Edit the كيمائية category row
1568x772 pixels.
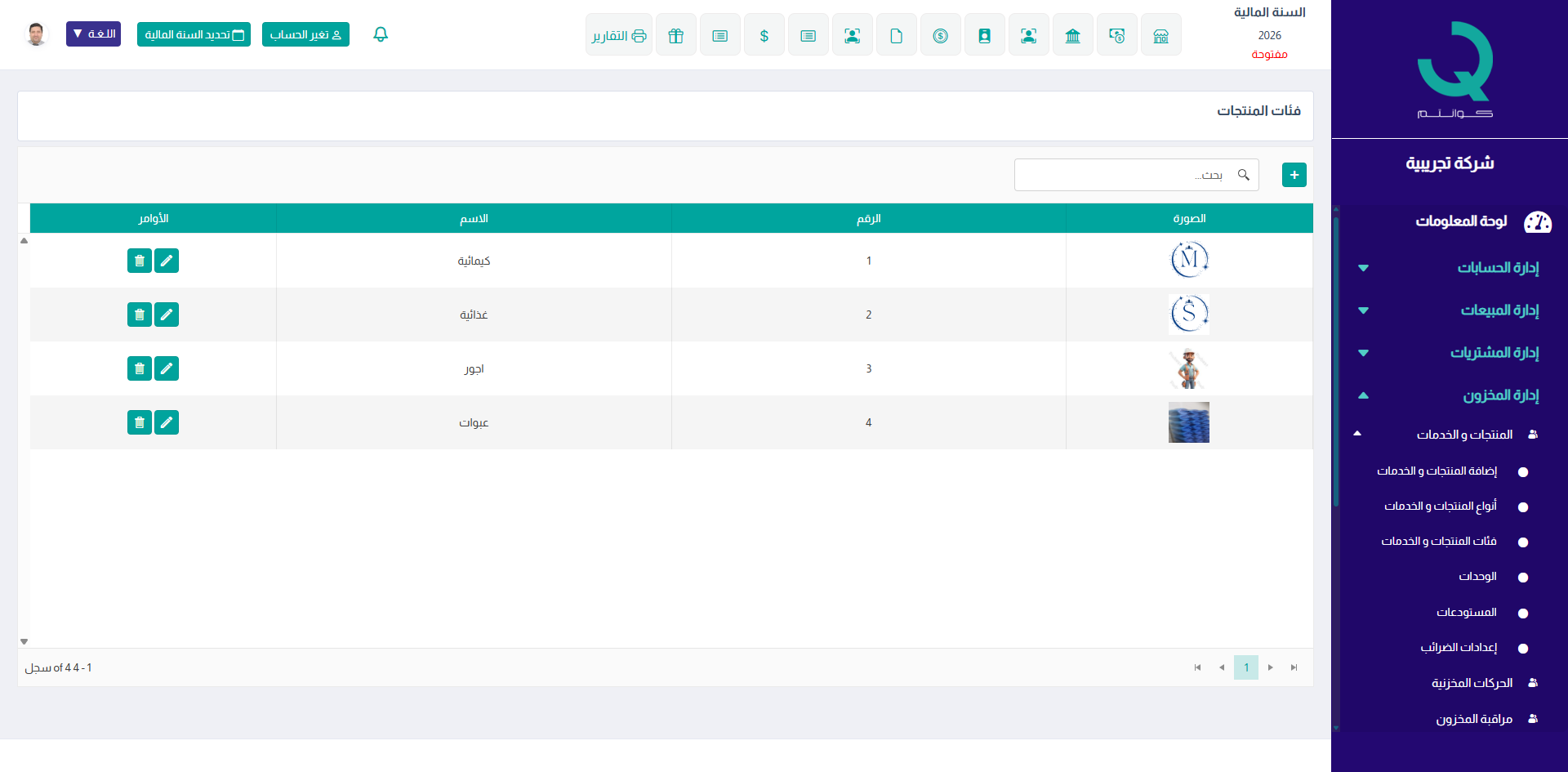click(x=167, y=261)
